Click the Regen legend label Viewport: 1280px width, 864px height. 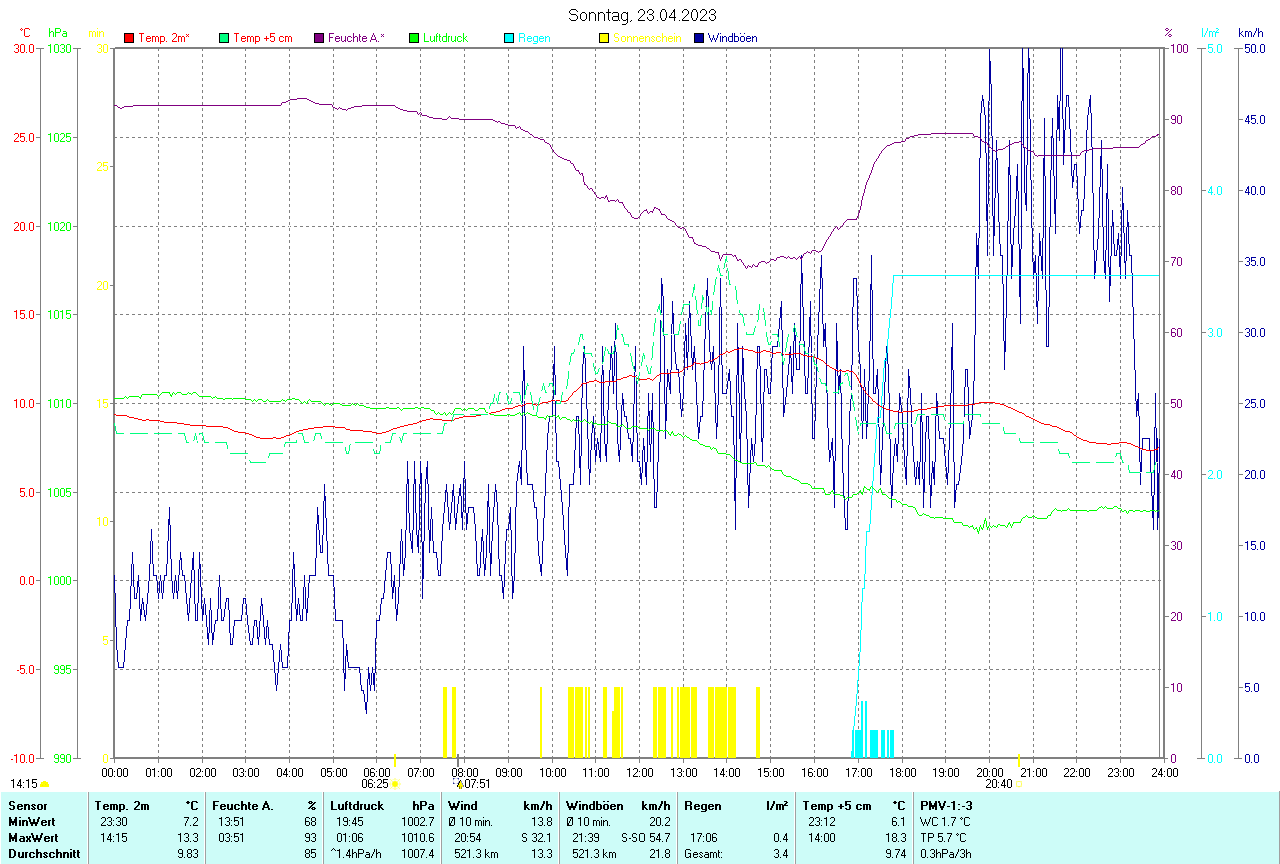click(x=534, y=38)
